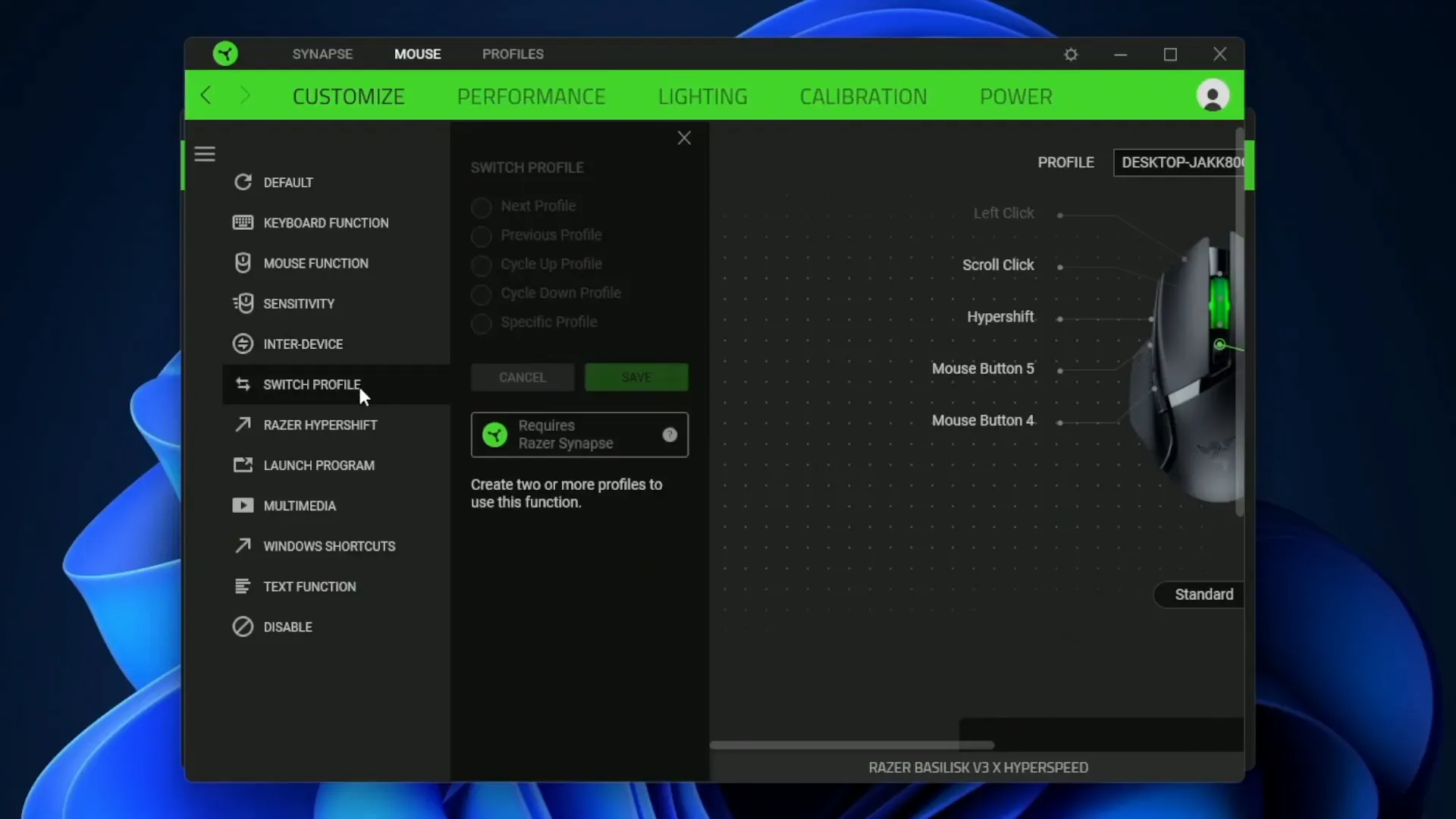Choose KEYBOARD FUNCTION in the sidebar
1456x819 pixels.
(x=326, y=223)
